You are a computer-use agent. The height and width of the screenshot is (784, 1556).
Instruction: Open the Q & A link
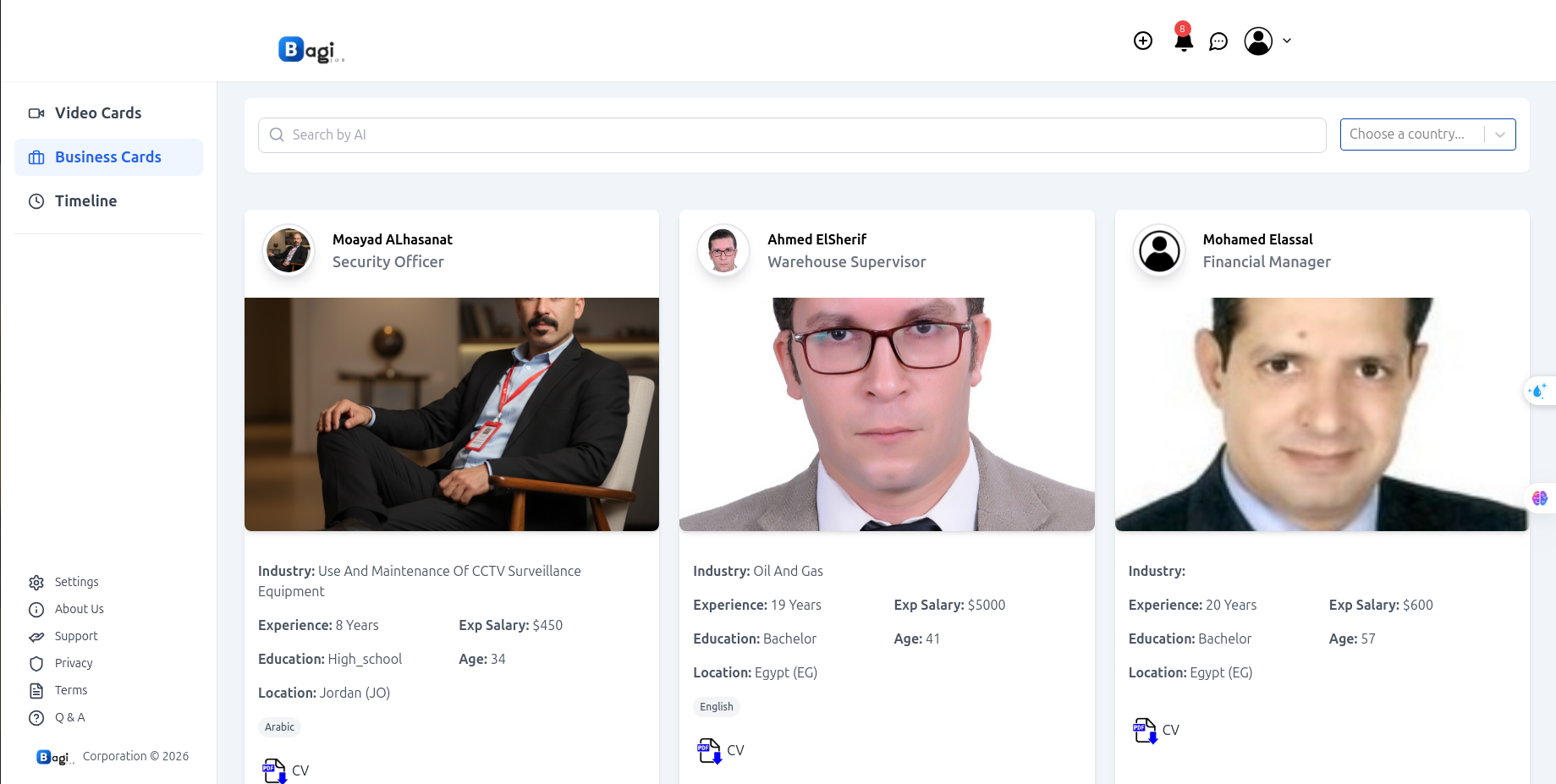click(x=69, y=717)
